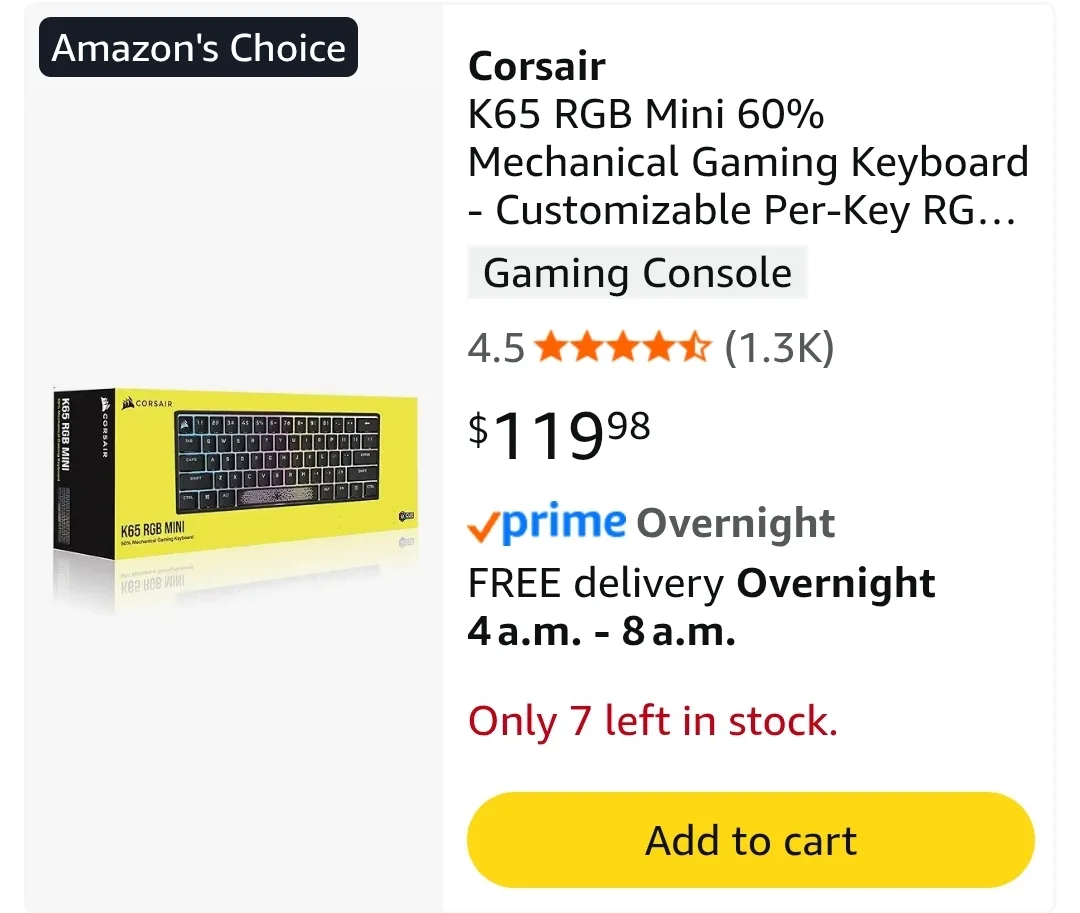Click the half-filled fifth rating star
Screen dimensions: 1080x913
pyautogui.click(x=697, y=347)
